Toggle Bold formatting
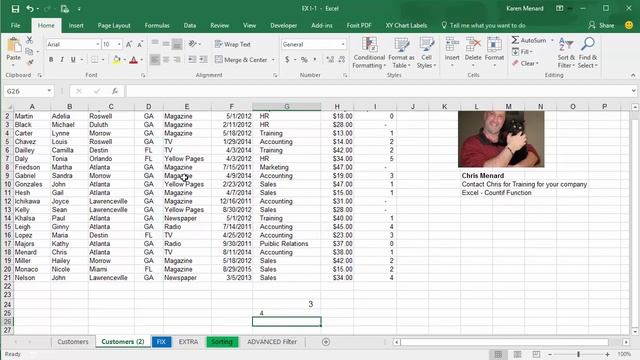640x360 pixels. coord(51,60)
